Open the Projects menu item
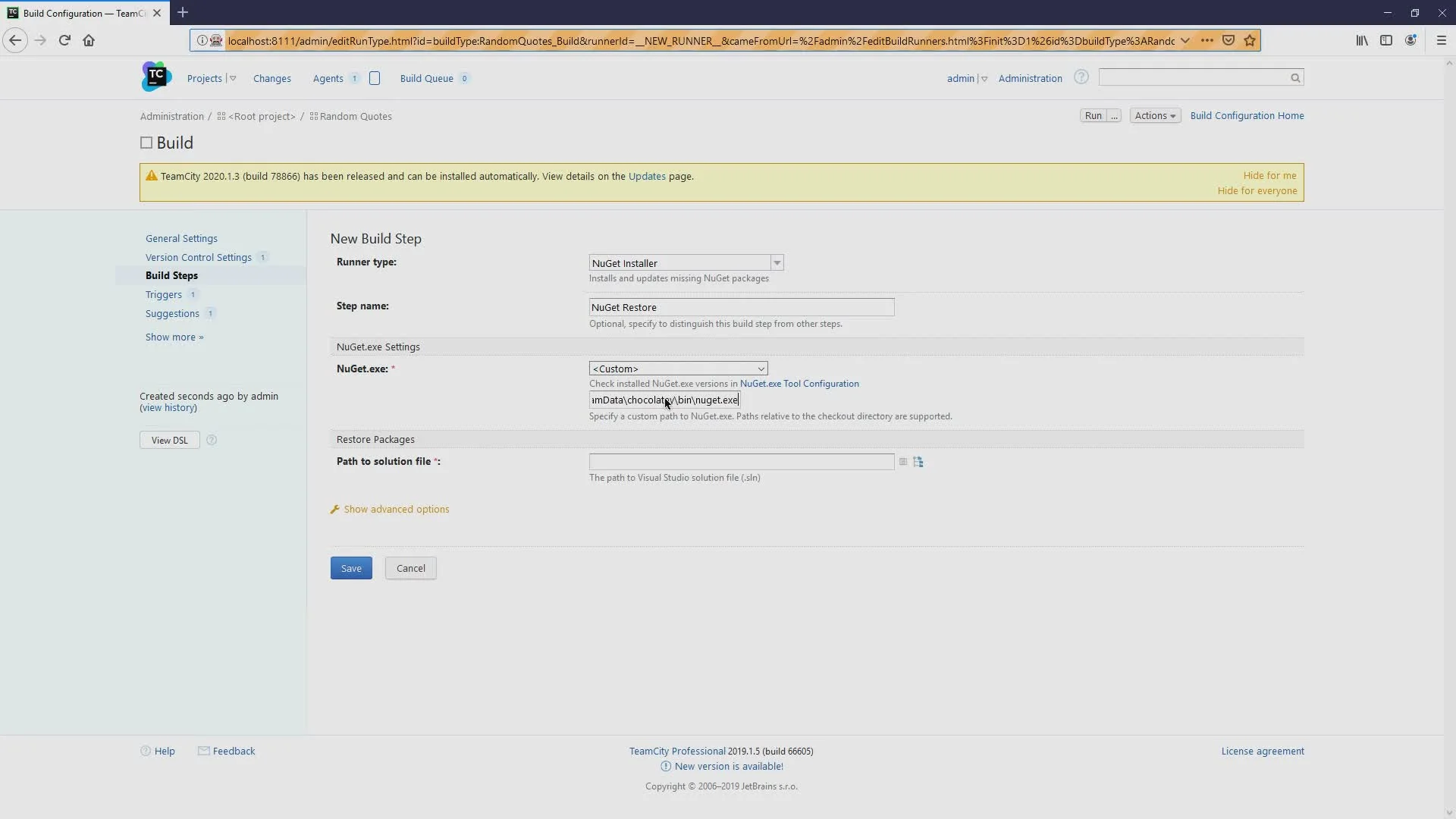 [x=204, y=78]
